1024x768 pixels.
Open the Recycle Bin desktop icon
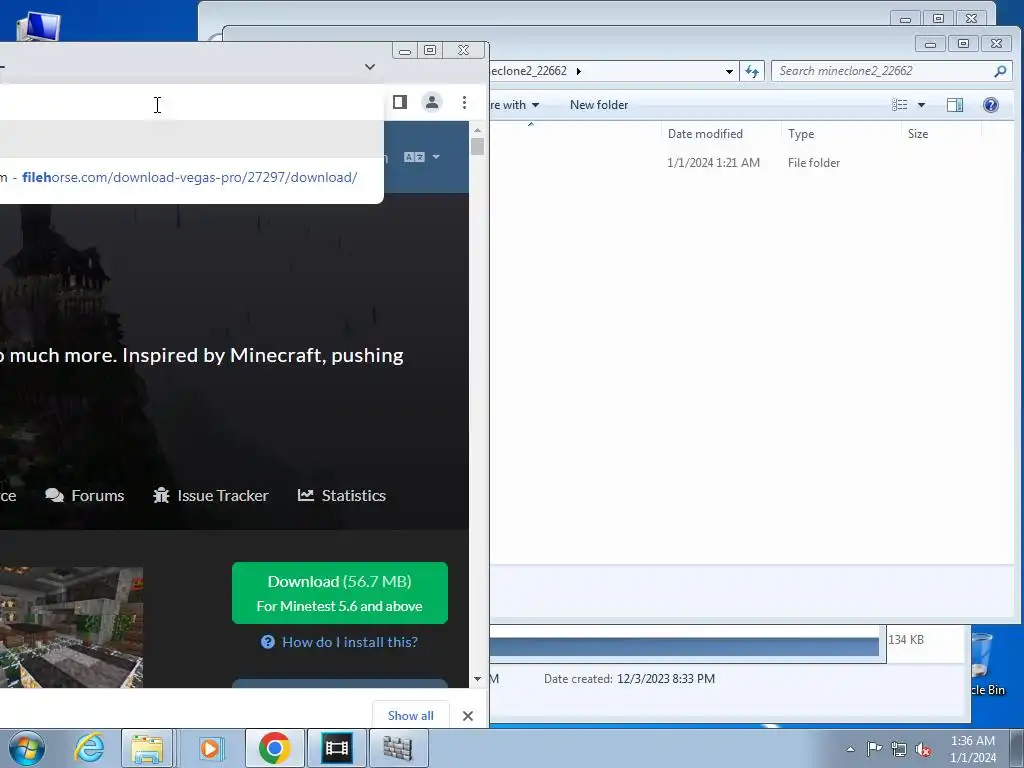click(985, 664)
